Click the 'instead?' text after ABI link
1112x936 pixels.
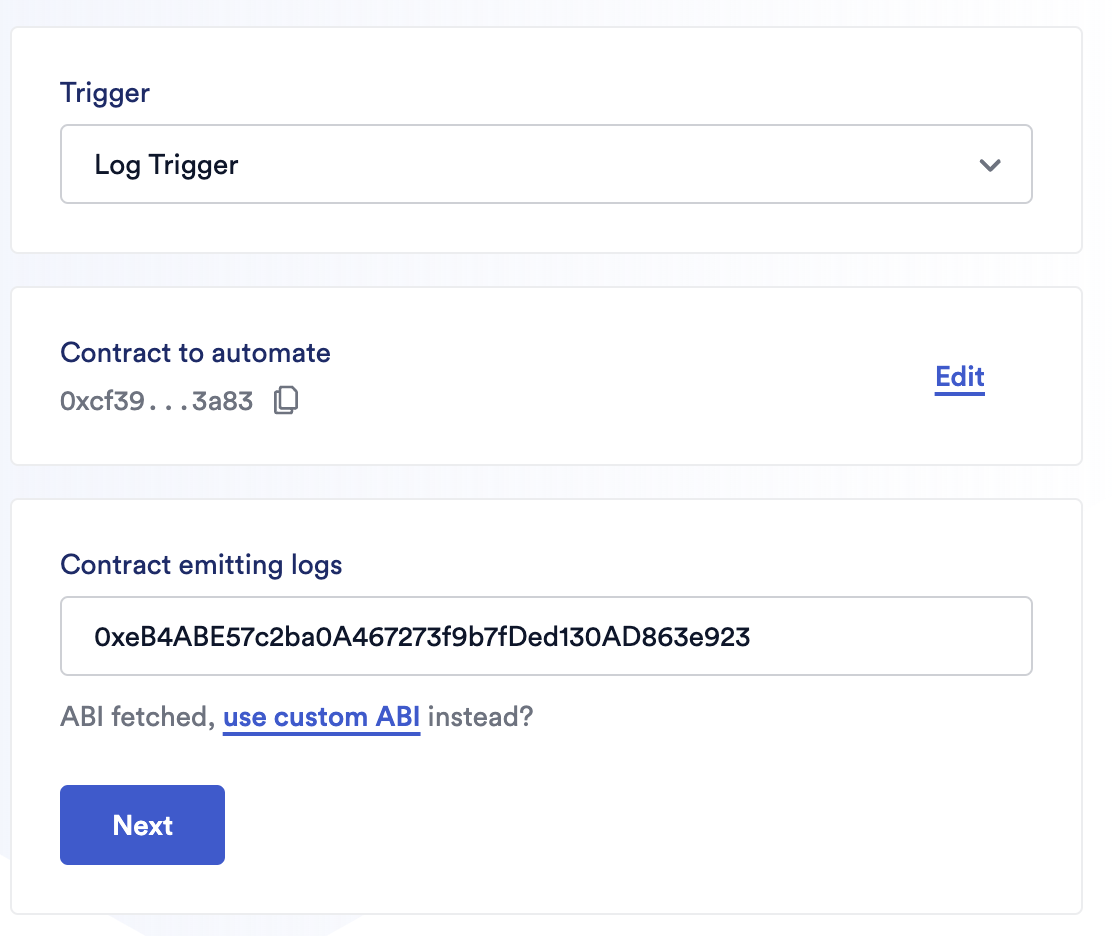tap(481, 717)
